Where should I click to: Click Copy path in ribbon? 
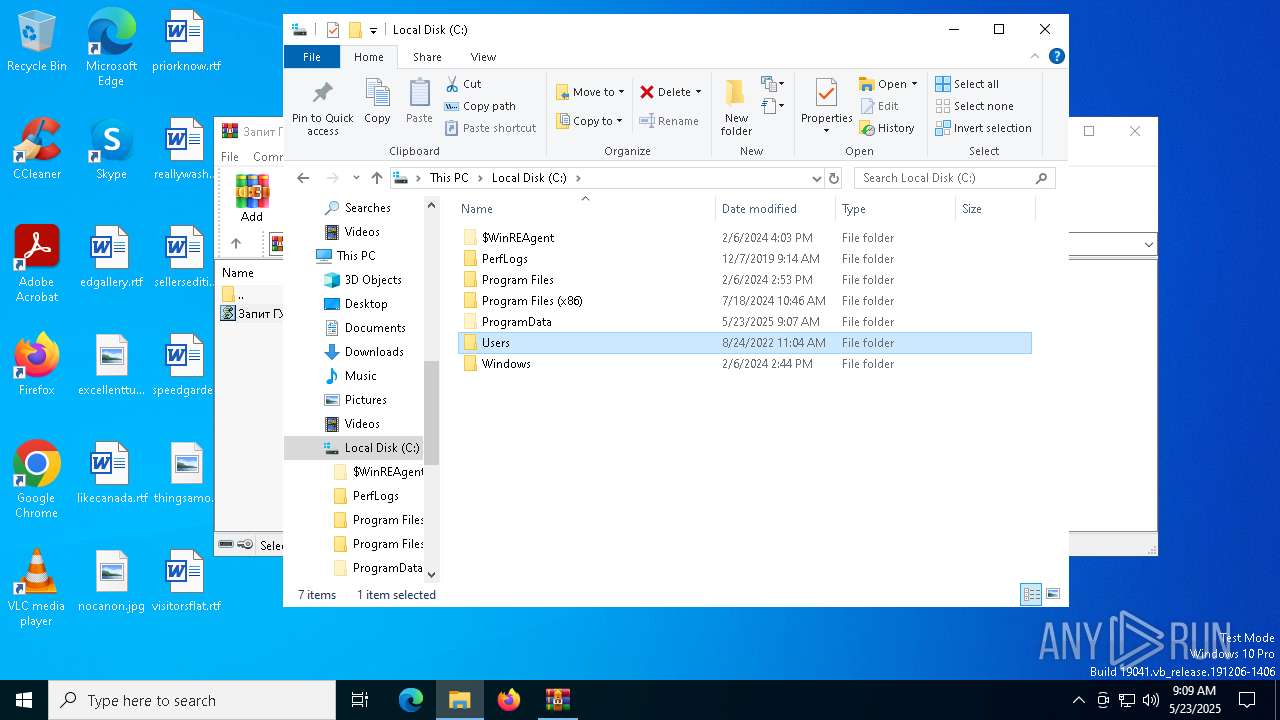pyautogui.click(x=480, y=106)
